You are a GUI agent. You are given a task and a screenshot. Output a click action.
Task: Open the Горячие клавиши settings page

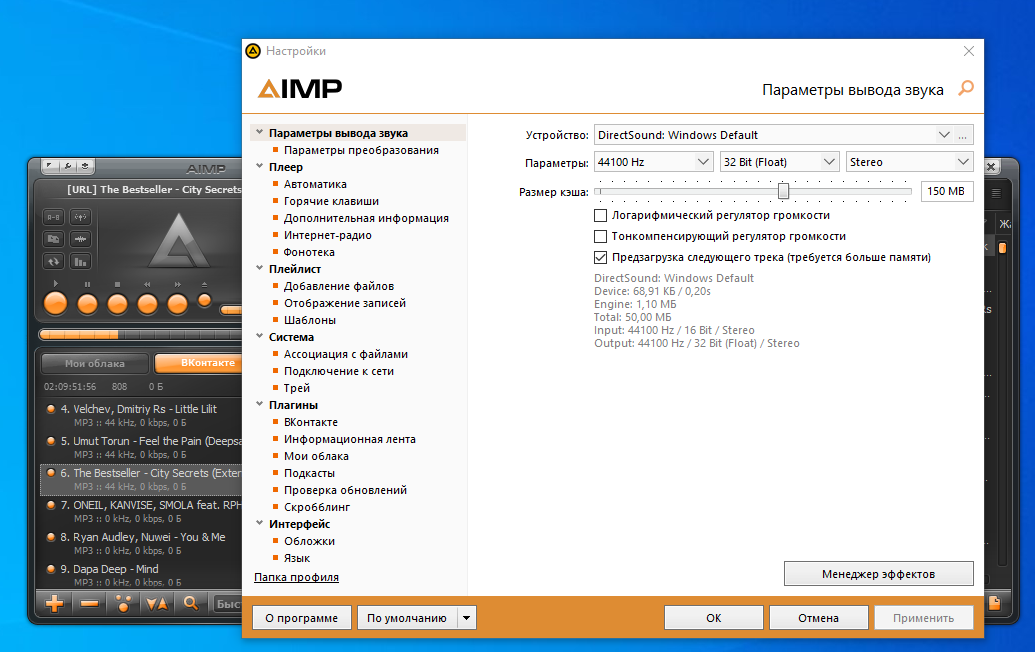tap(331, 201)
